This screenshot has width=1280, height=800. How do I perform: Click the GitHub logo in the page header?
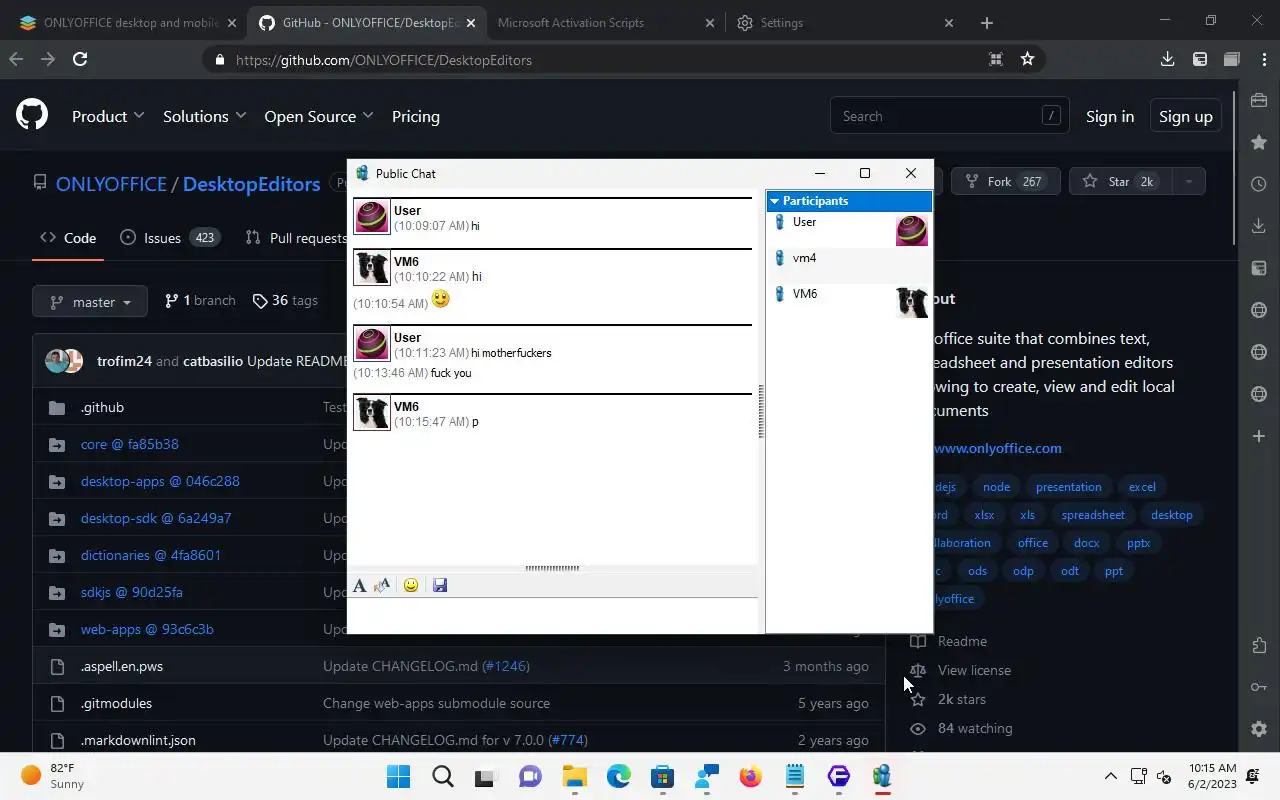pyautogui.click(x=32, y=116)
